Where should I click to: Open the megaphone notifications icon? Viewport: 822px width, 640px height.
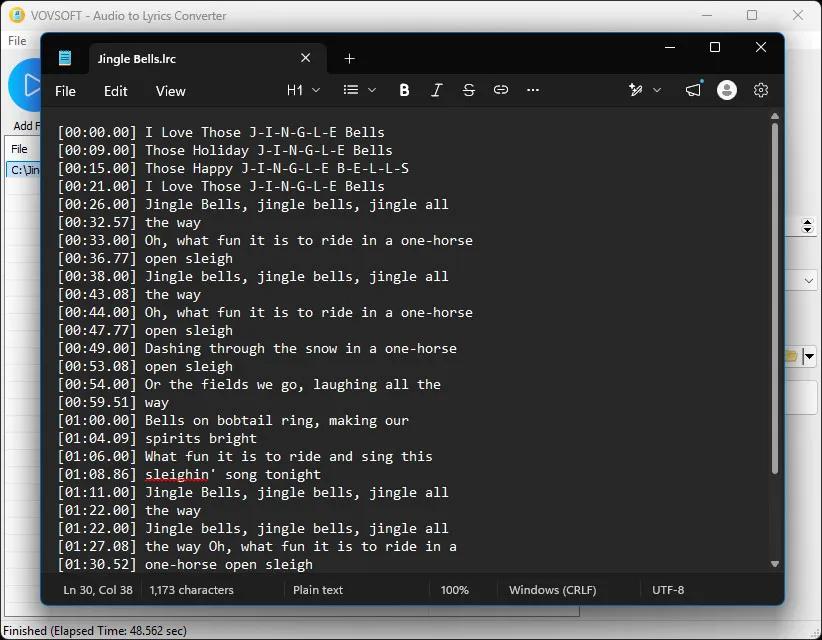pos(693,90)
